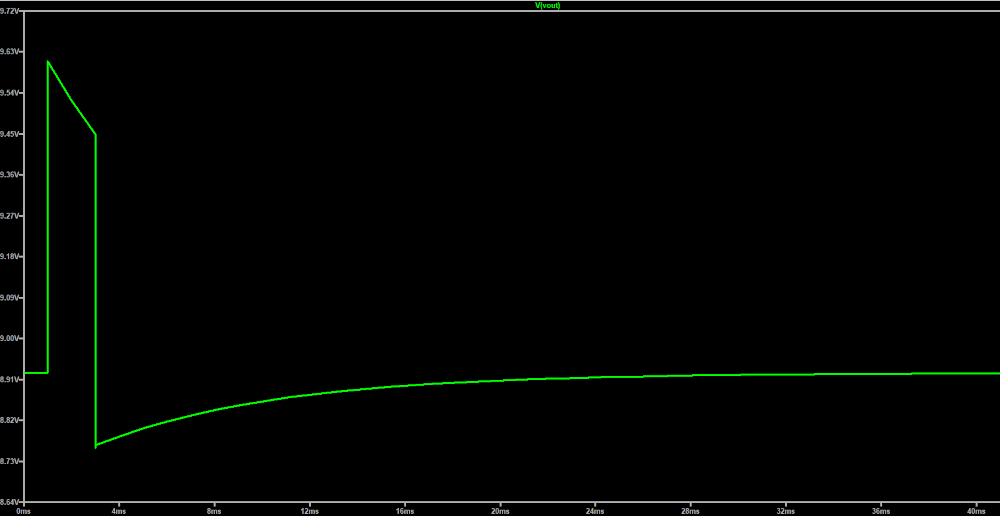Click the 9.72V vertical axis label
The width and height of the screenshot is (1000, 516).
click(x=10, y=11)
